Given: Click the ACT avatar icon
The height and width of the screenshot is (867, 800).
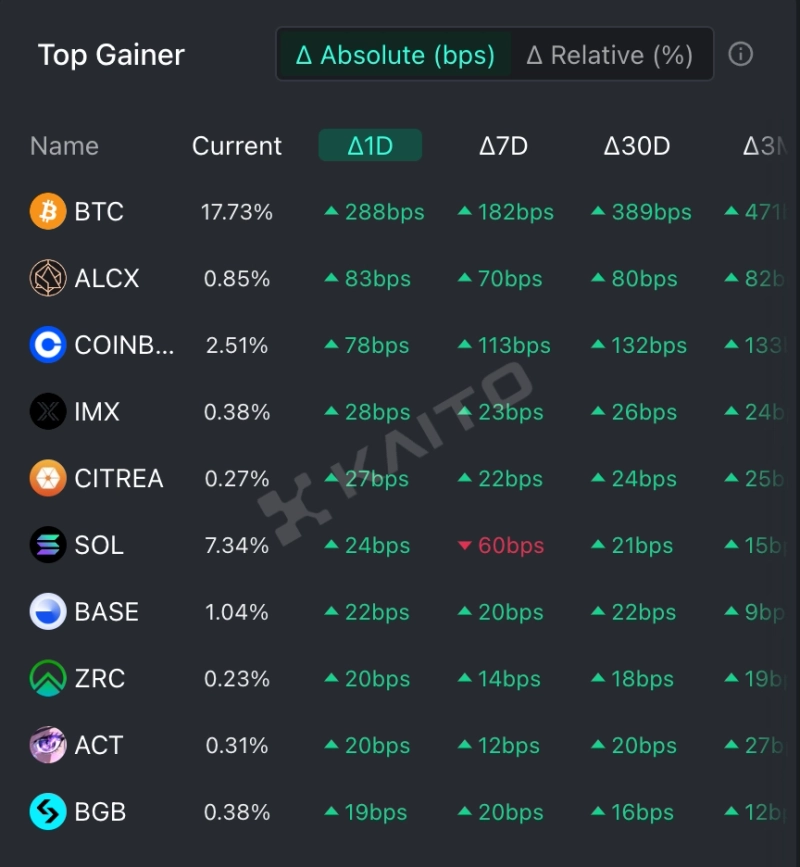Looking at the screenshot, I should (x=48, y=745).
